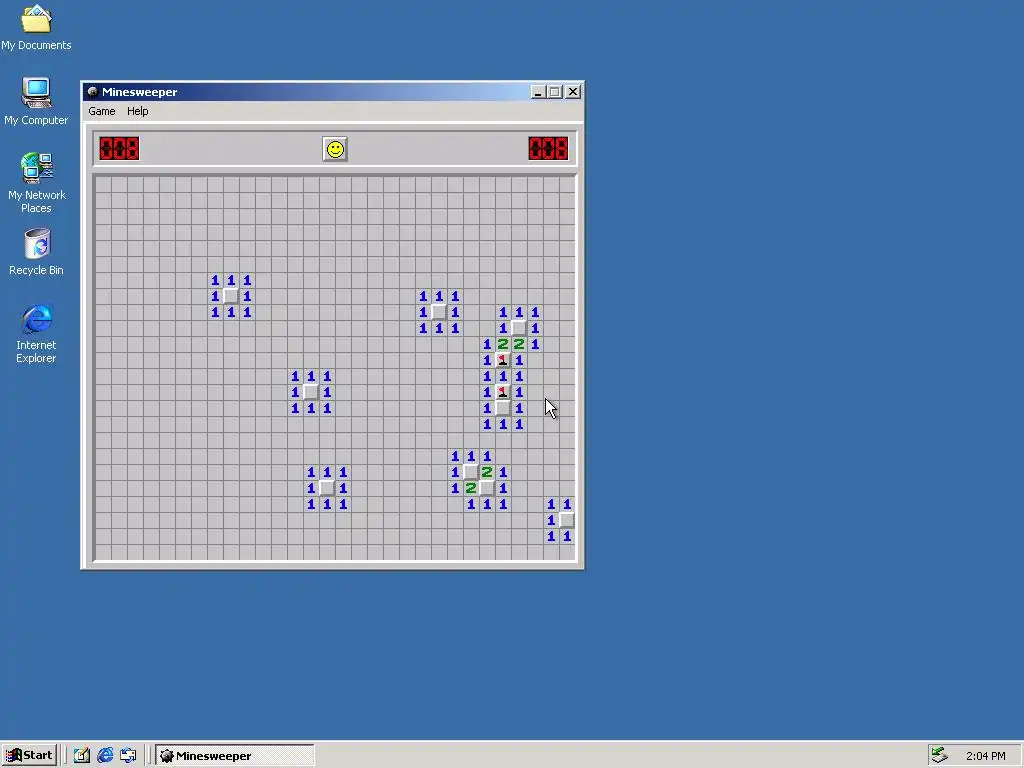Open the Help menu
Screen dimensions: 1024x768
(138, 111)
